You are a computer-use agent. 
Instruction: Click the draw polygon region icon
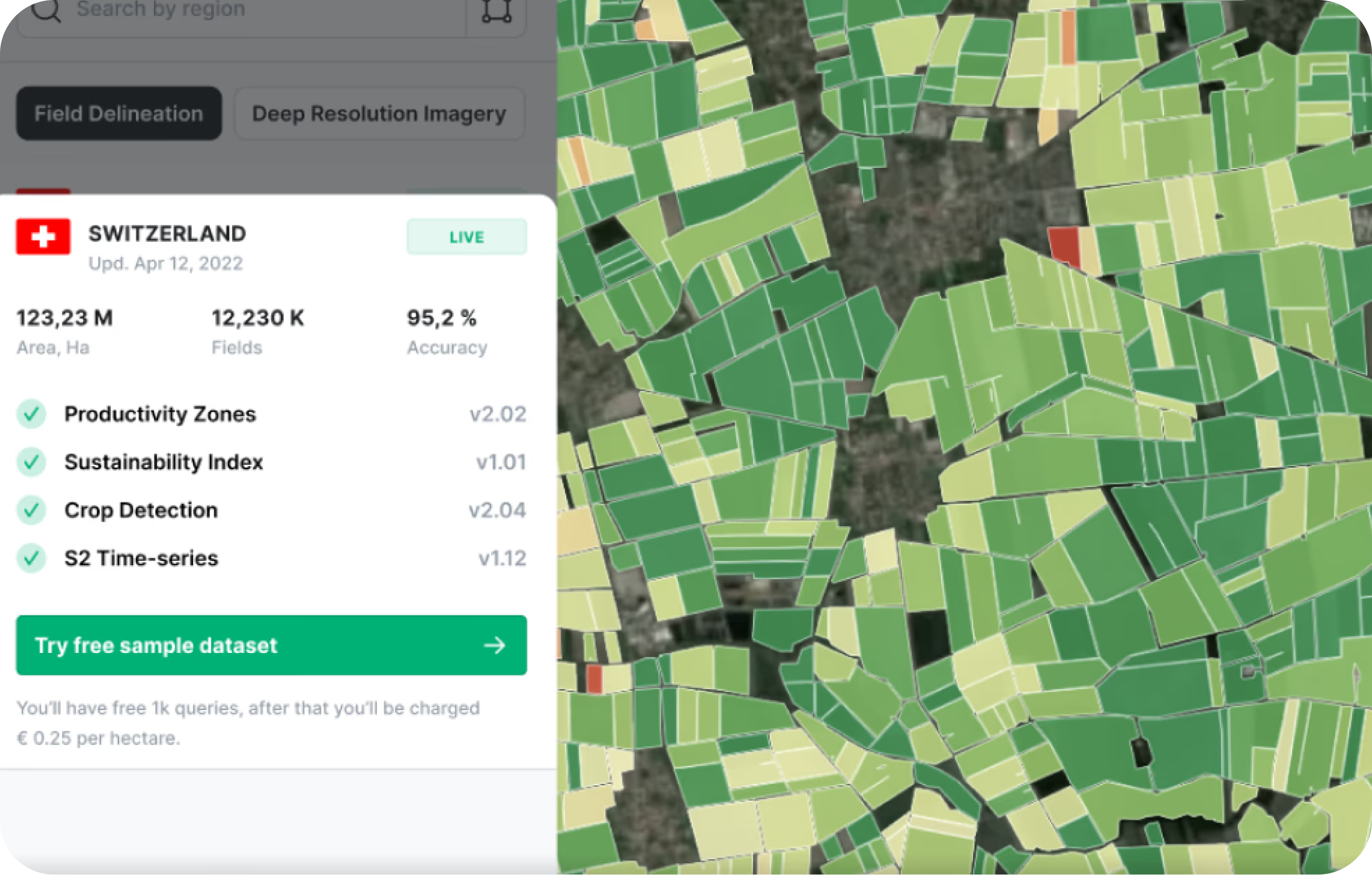pyautogui.click(x=496, y=10)
